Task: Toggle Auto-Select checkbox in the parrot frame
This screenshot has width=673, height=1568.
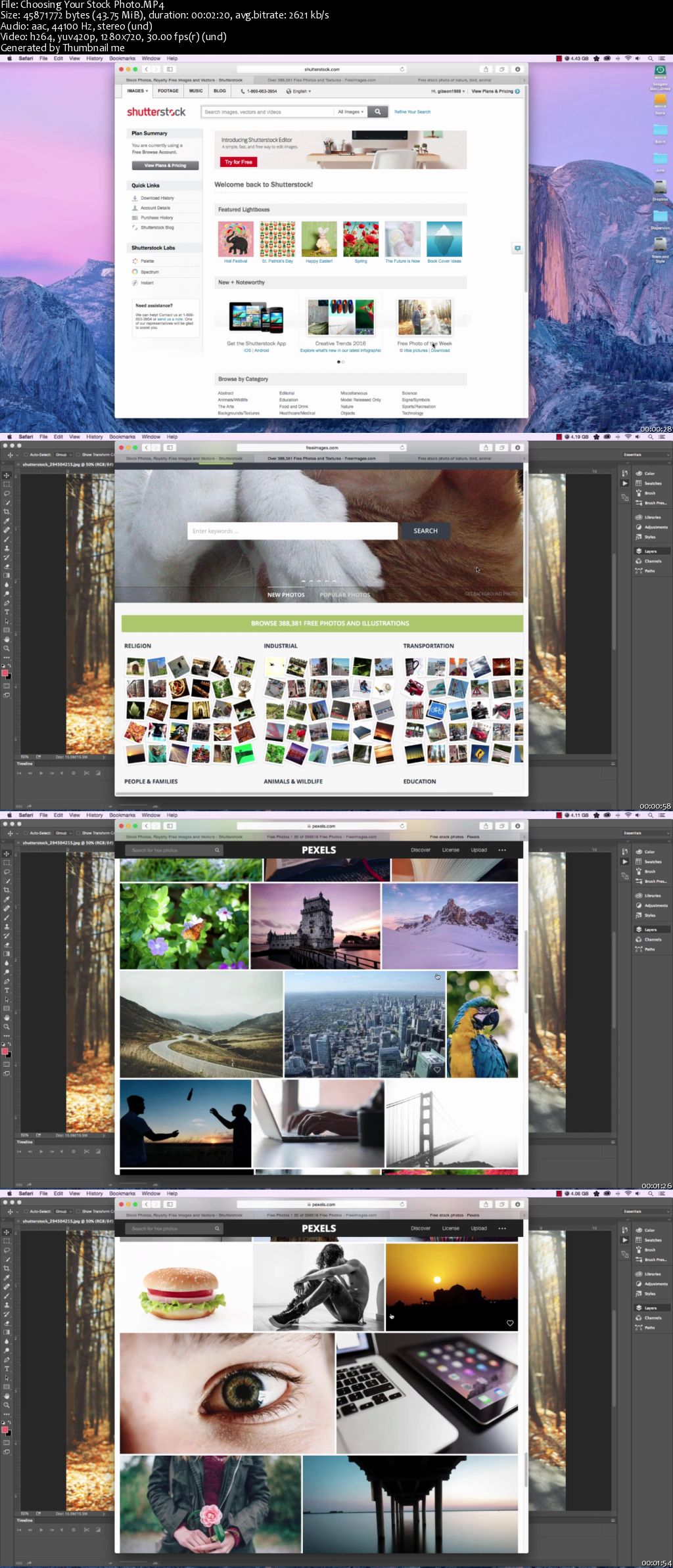Action: click(26, 833)
